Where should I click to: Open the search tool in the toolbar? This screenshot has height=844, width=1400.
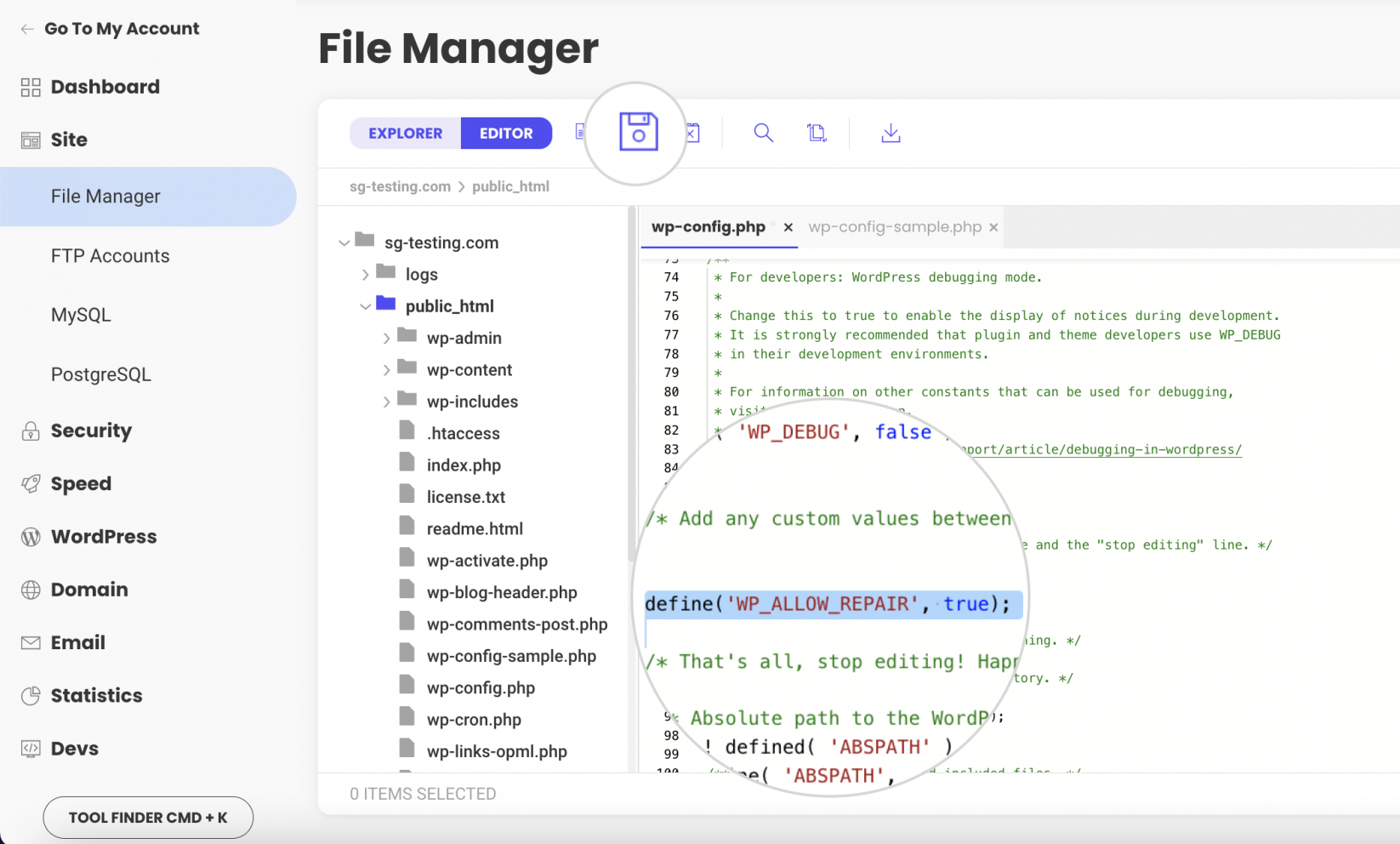coord(764,133)
